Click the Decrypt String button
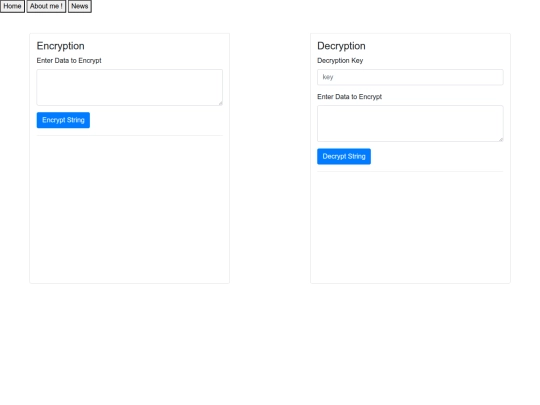The image size is (540, 405). point(344,156)
